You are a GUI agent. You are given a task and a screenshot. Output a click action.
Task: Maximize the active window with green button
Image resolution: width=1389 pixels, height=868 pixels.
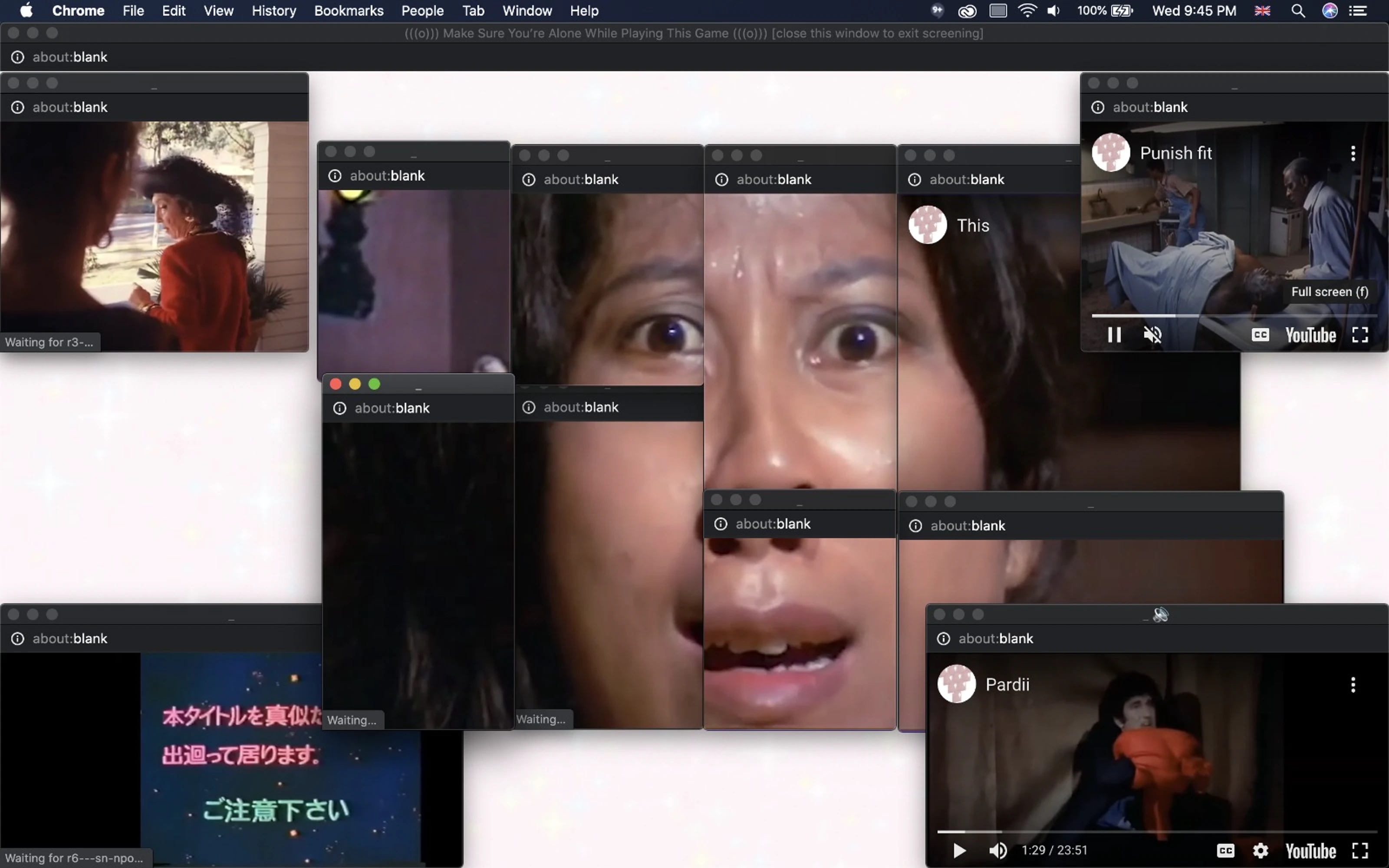(x=374, y=384)
